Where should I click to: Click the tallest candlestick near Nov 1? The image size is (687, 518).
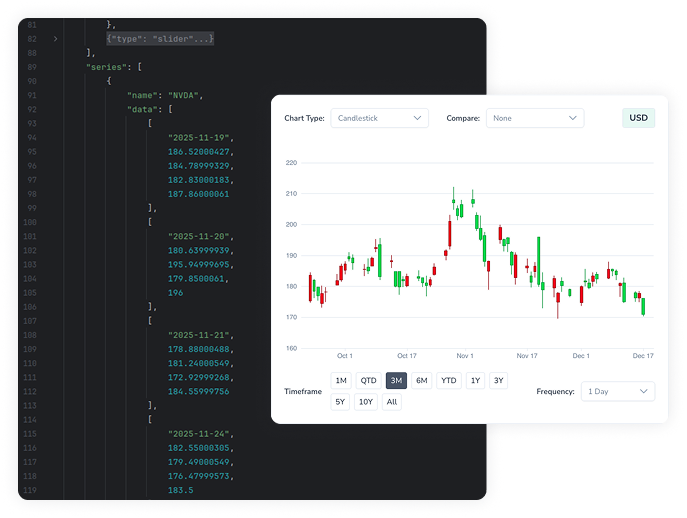click(x=450, y=235)
